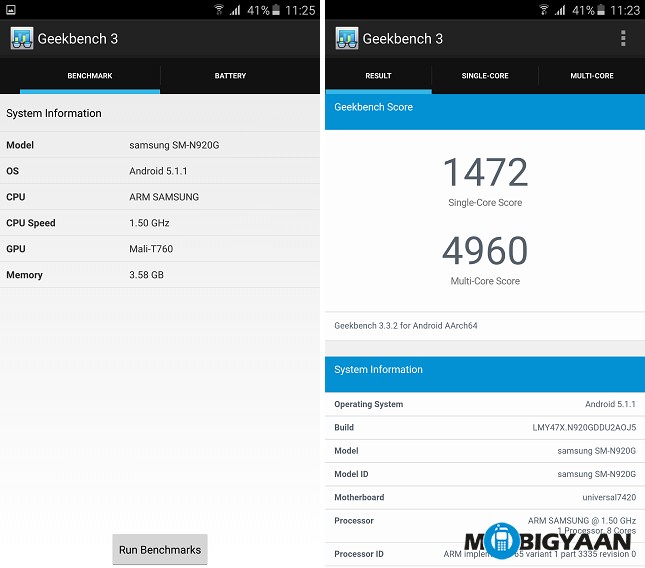Tap 'Geekbench 3' title on right screen

pos(403,39)
